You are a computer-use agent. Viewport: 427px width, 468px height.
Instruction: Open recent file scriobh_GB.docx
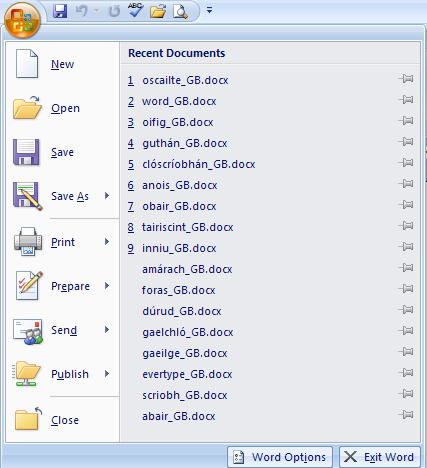pos(185,395)
